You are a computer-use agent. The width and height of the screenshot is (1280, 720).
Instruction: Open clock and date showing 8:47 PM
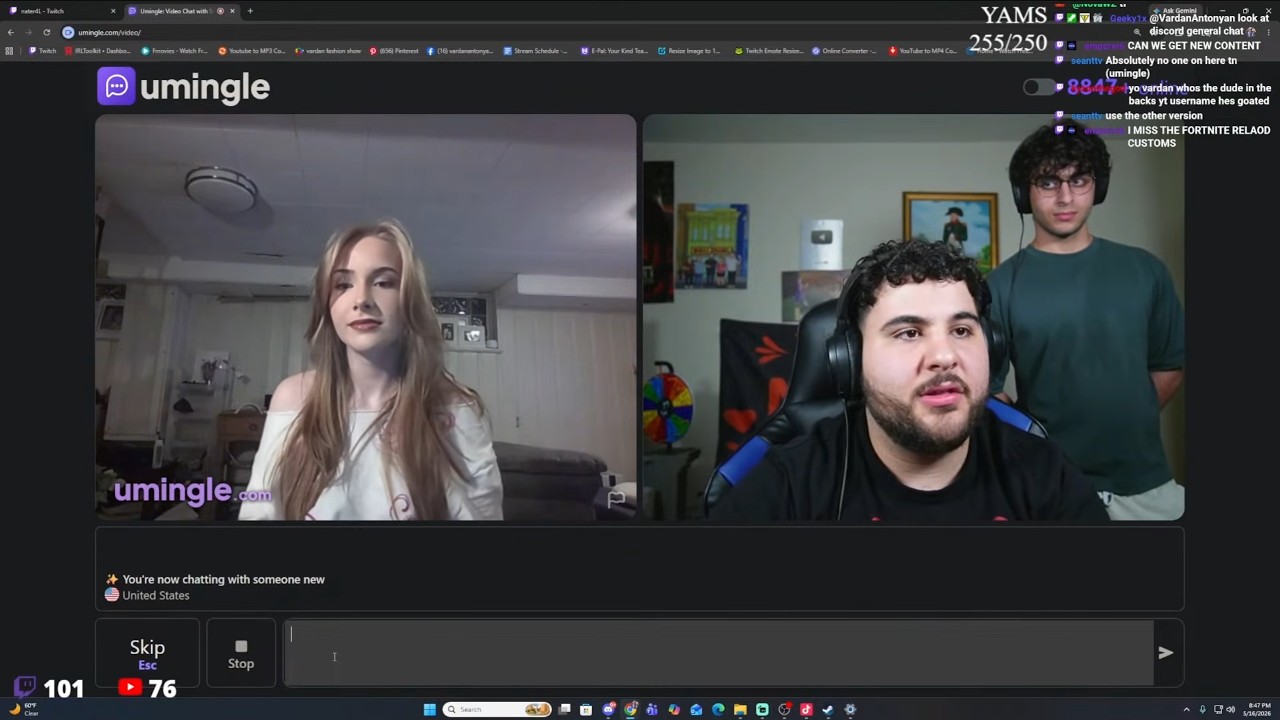[1259, 709]
